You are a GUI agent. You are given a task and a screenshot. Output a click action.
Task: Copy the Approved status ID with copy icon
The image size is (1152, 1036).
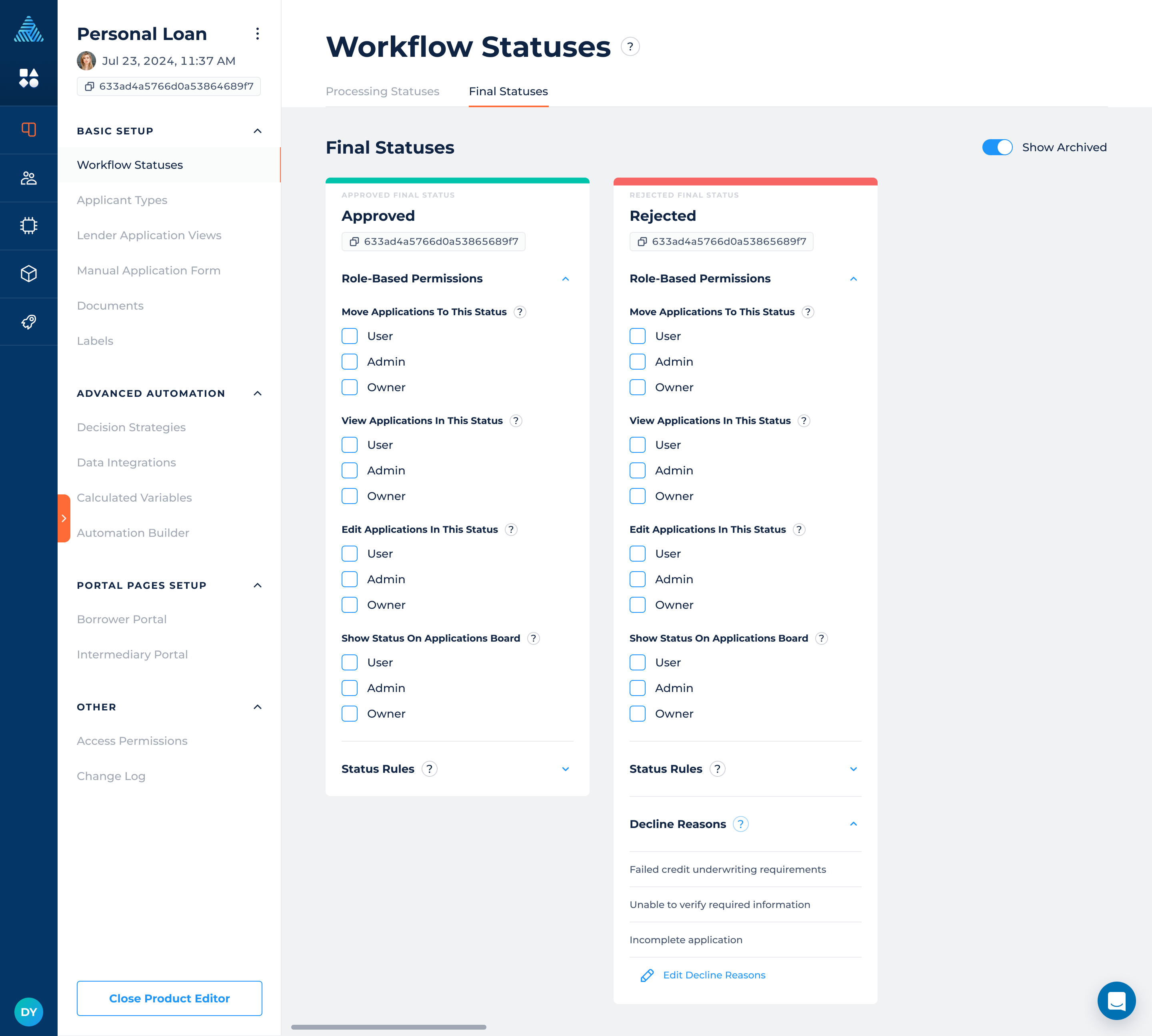click(x=354, y=241)
